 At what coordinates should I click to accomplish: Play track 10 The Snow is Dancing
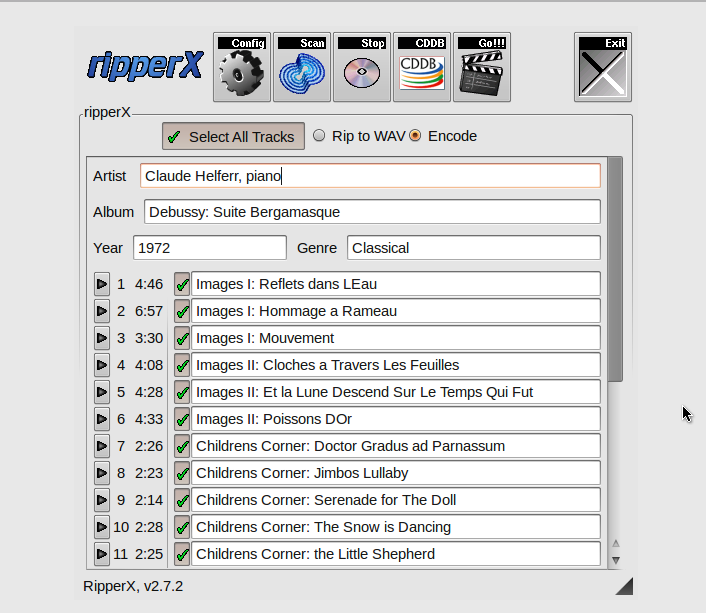102,527
